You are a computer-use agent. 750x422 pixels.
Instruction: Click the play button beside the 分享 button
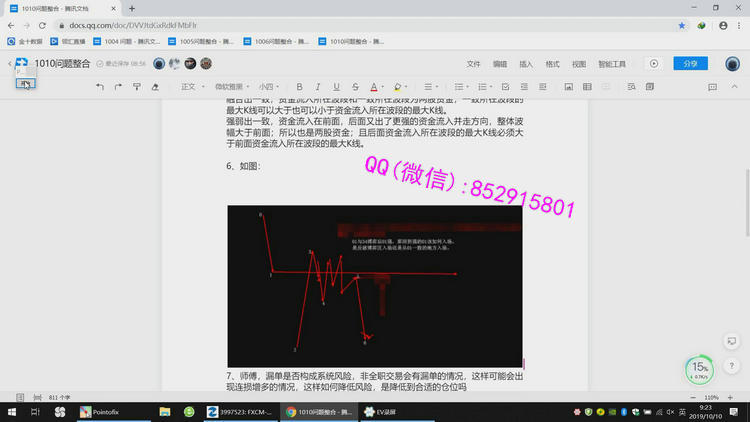[x=654, y=63]
